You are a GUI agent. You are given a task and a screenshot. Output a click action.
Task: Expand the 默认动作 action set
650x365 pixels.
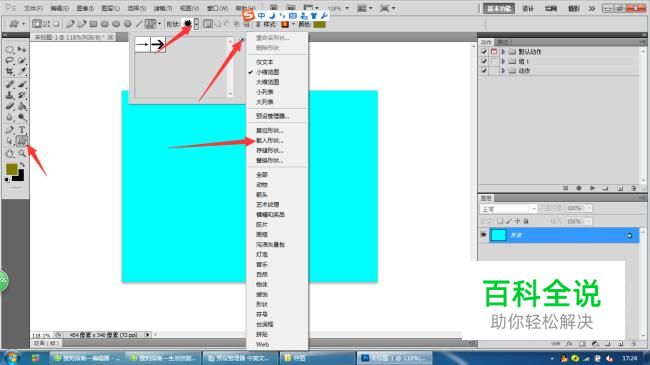(503, 51)
